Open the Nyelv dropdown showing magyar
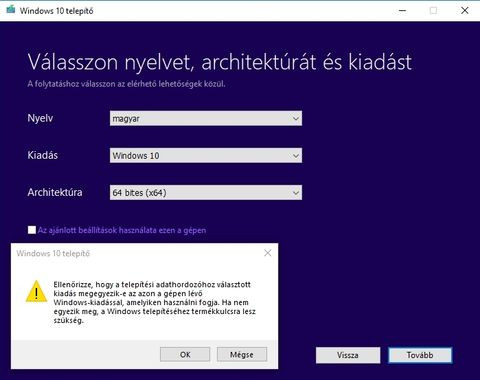This screenshot has height=380, width=480. pos(206,118)
